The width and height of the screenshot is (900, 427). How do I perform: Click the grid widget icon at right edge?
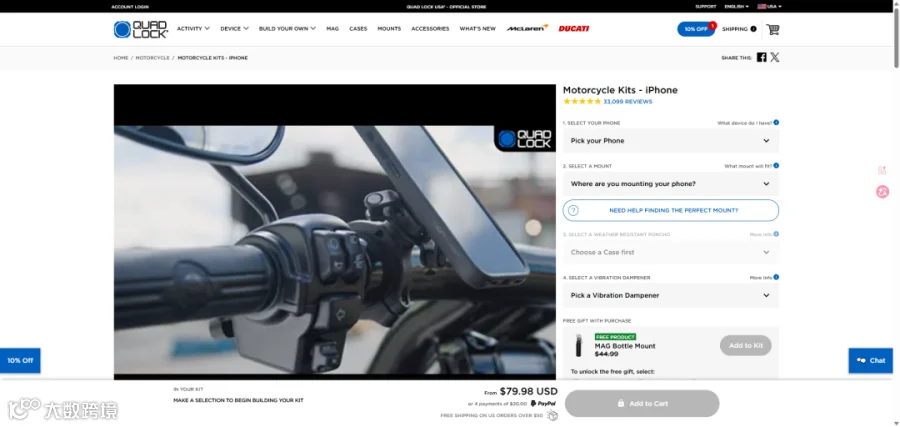[882, 170]
